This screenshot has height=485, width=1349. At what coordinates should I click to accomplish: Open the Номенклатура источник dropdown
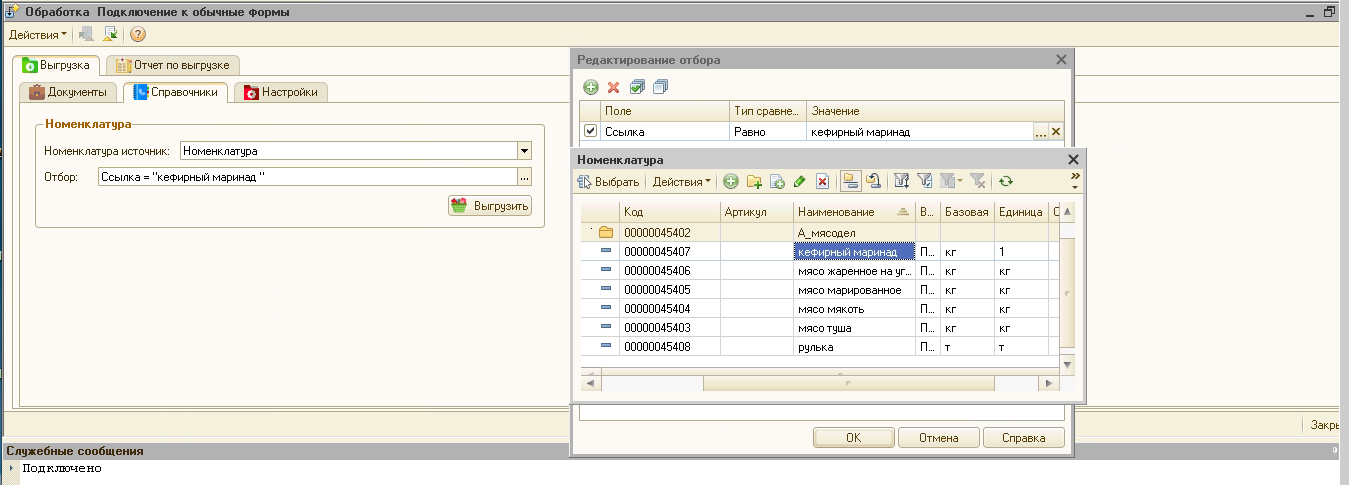coord(524,151)
